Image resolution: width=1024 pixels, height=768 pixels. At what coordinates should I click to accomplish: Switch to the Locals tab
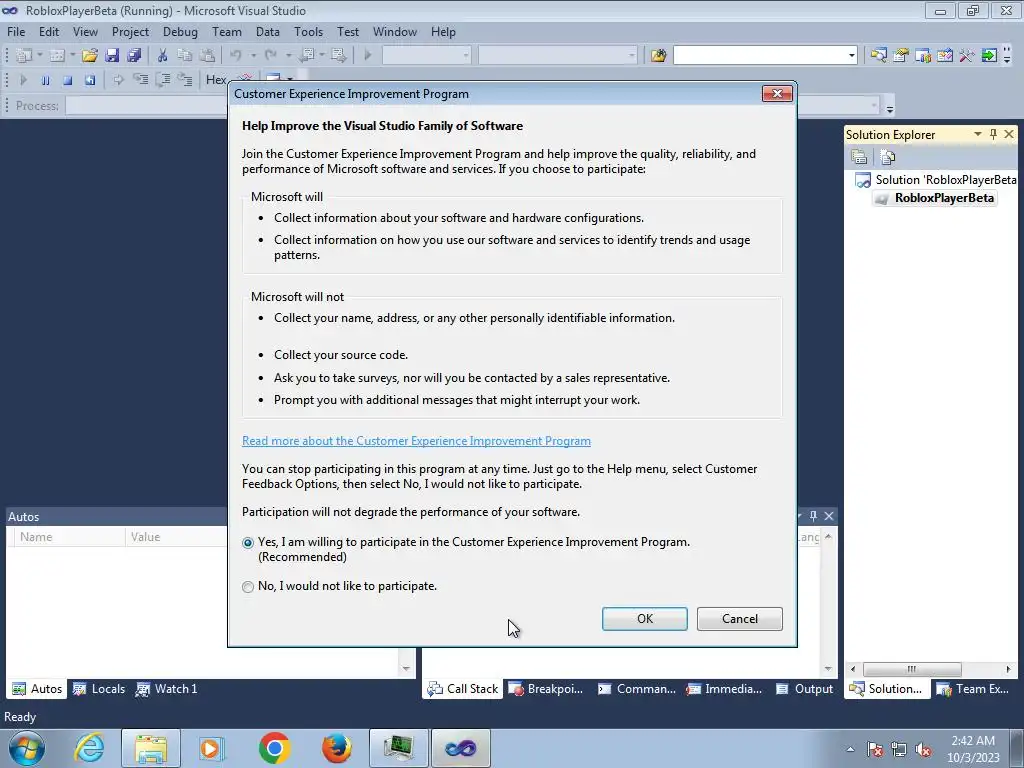(x=100, y=689)
